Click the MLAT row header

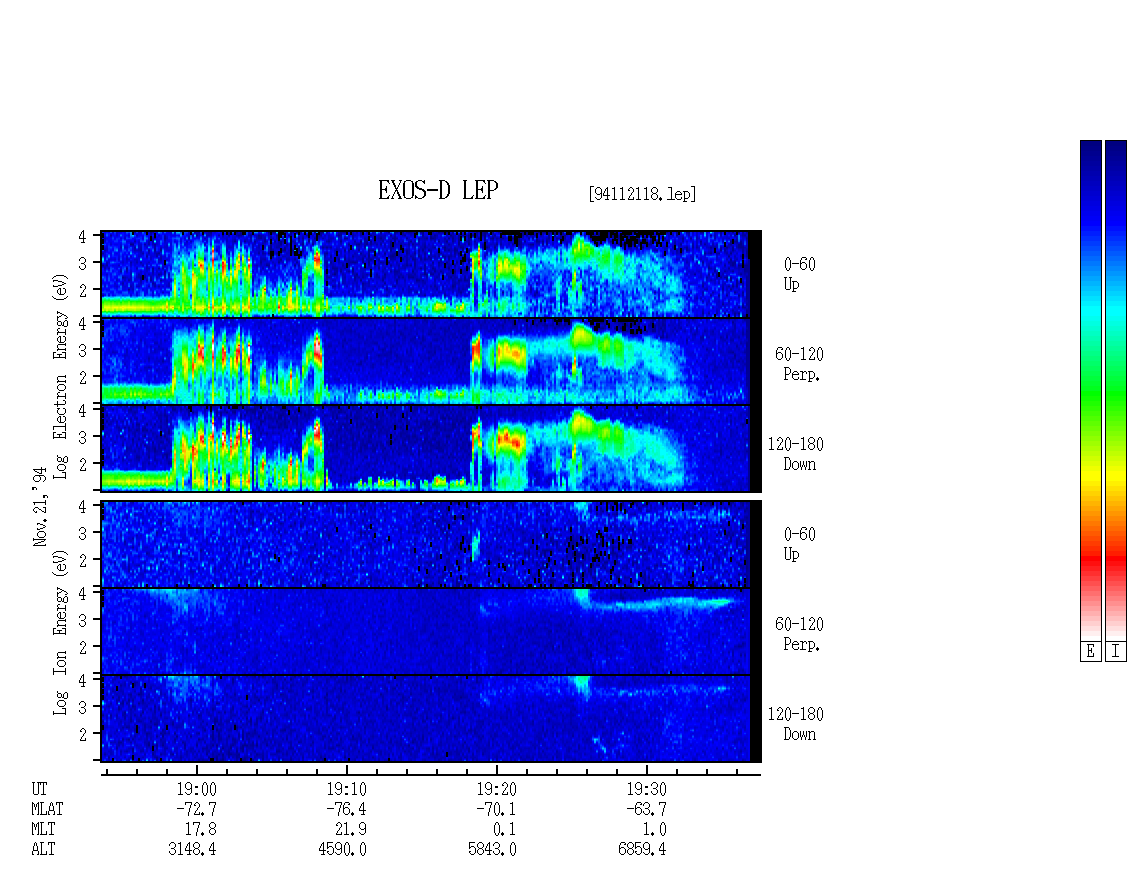47,809
